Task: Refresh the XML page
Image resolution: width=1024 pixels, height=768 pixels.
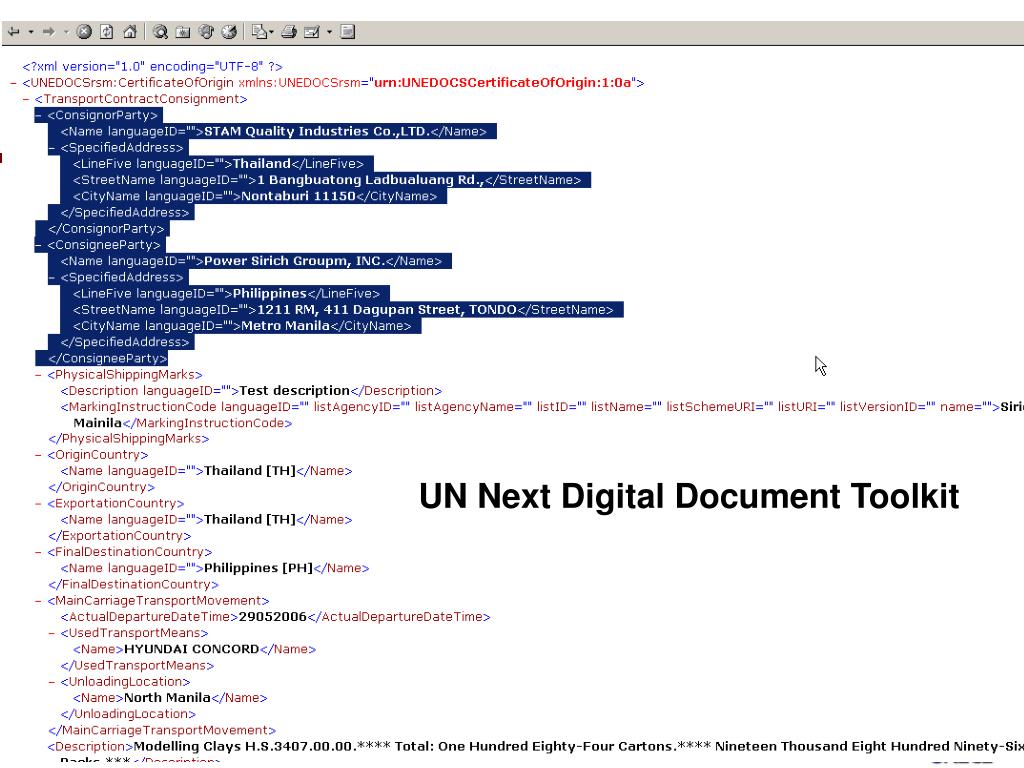Action: 106,31
